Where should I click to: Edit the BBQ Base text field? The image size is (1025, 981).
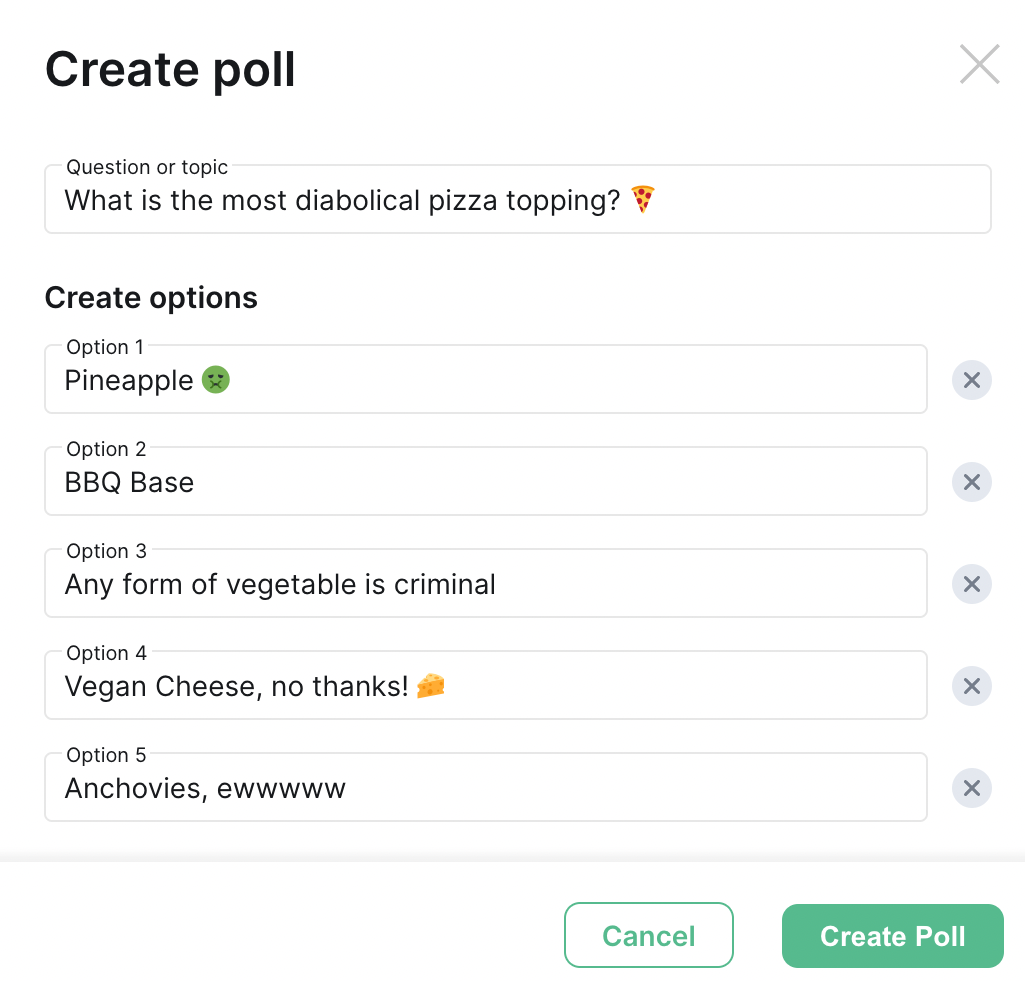click(x=486, y=481)
